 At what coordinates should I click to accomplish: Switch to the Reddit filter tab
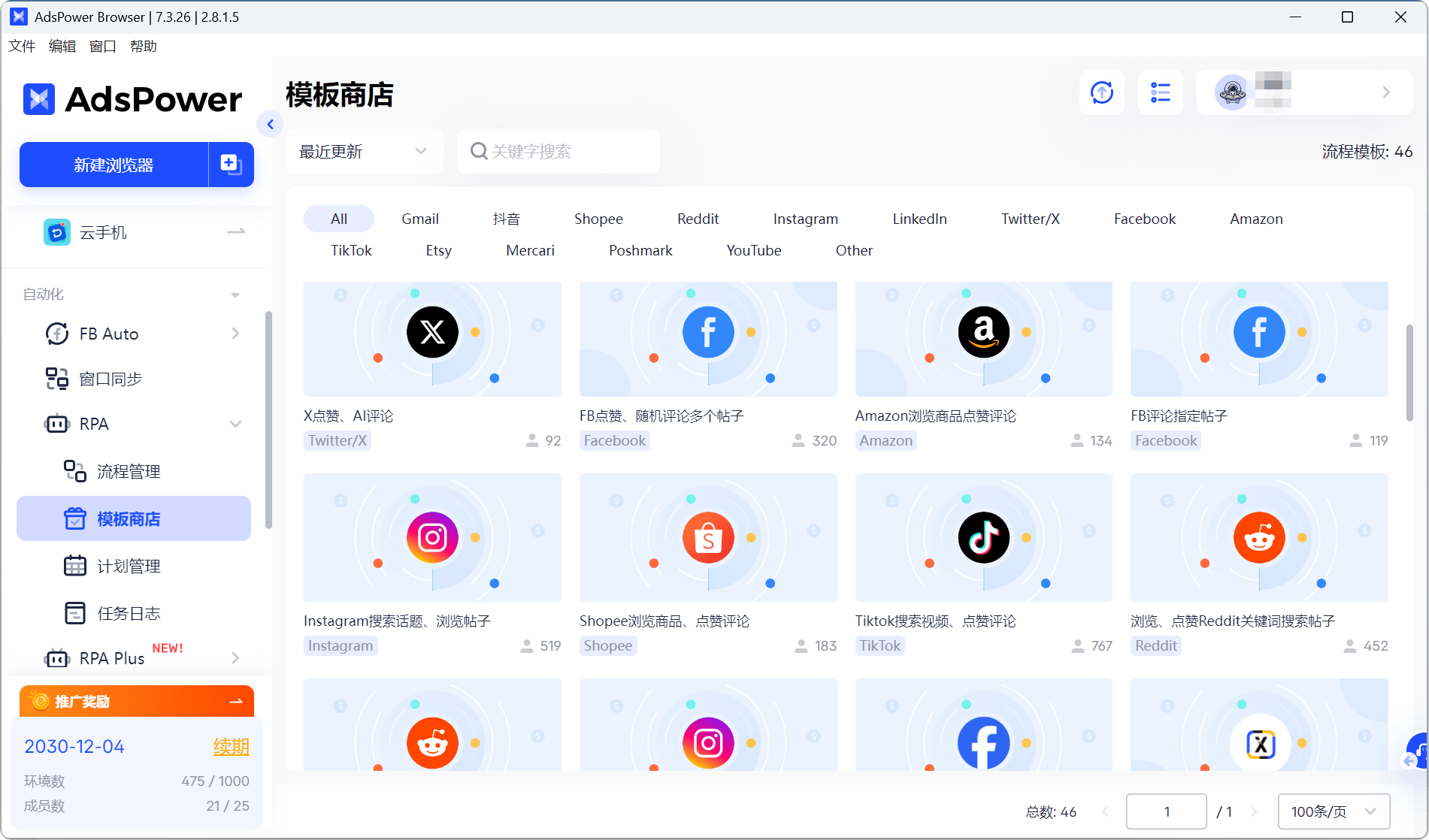[698, 219]
